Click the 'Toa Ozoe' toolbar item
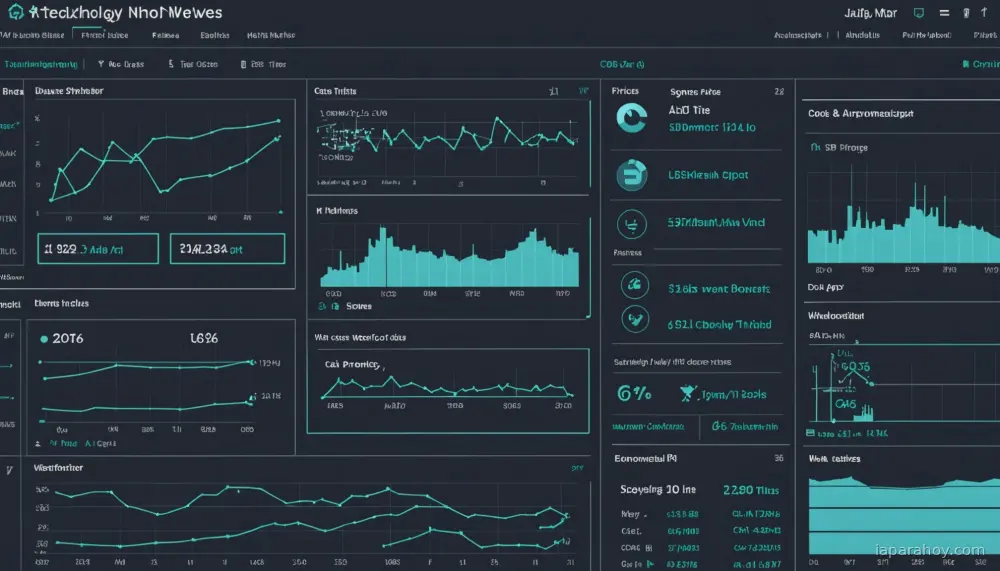 tap(198, 64)
